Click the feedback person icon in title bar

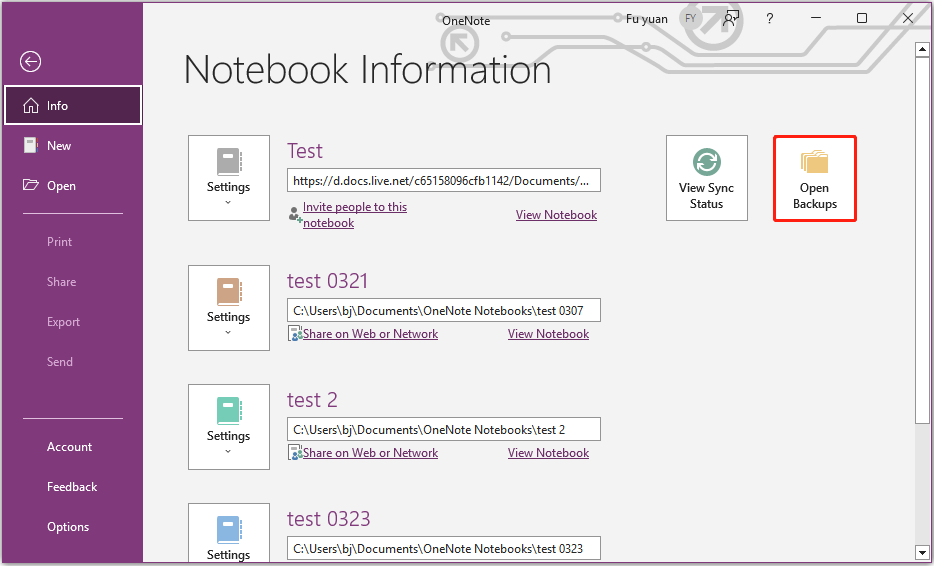730,18
